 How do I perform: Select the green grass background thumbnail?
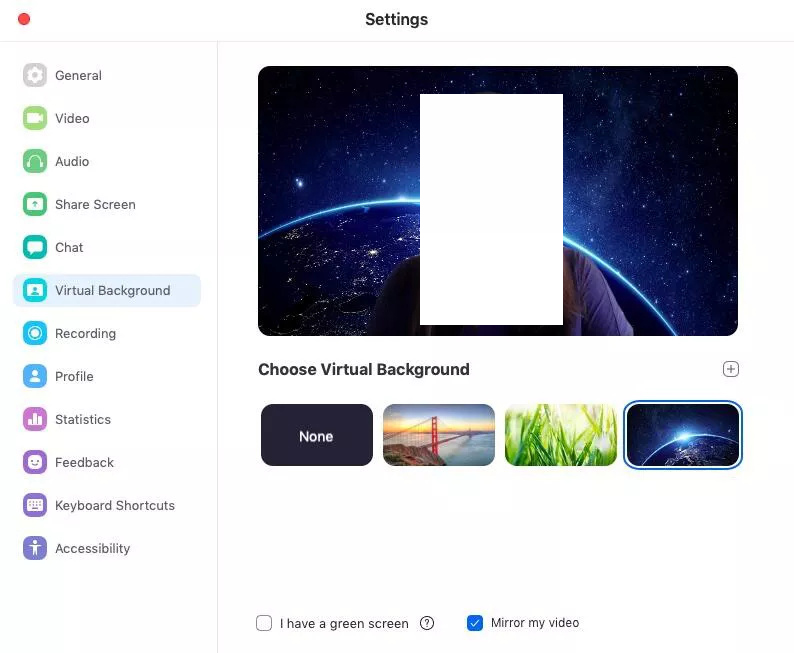(x=561, y=435)
